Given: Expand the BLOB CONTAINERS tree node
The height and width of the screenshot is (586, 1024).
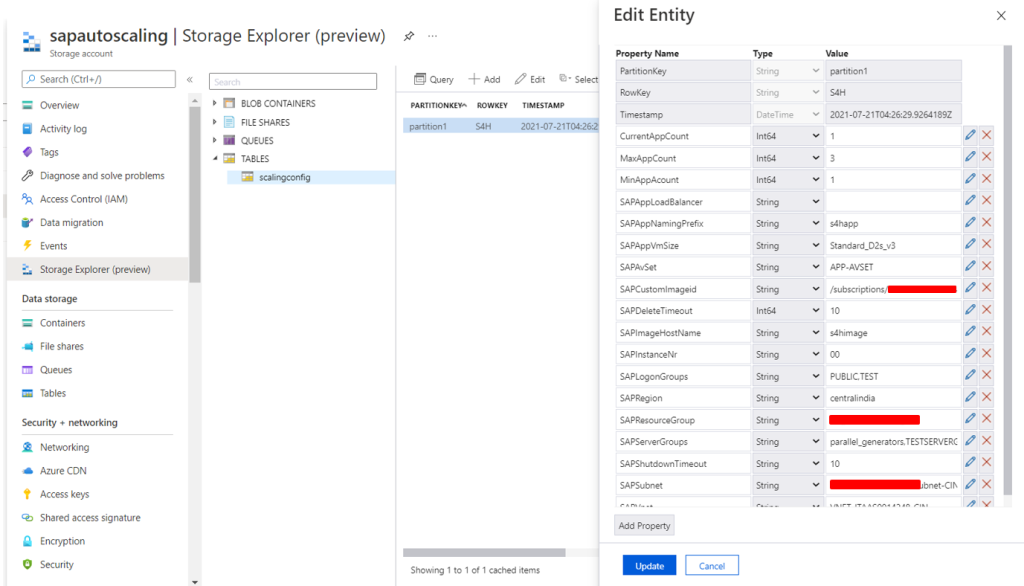Looking at the screenshot, I should coord(215,103).
